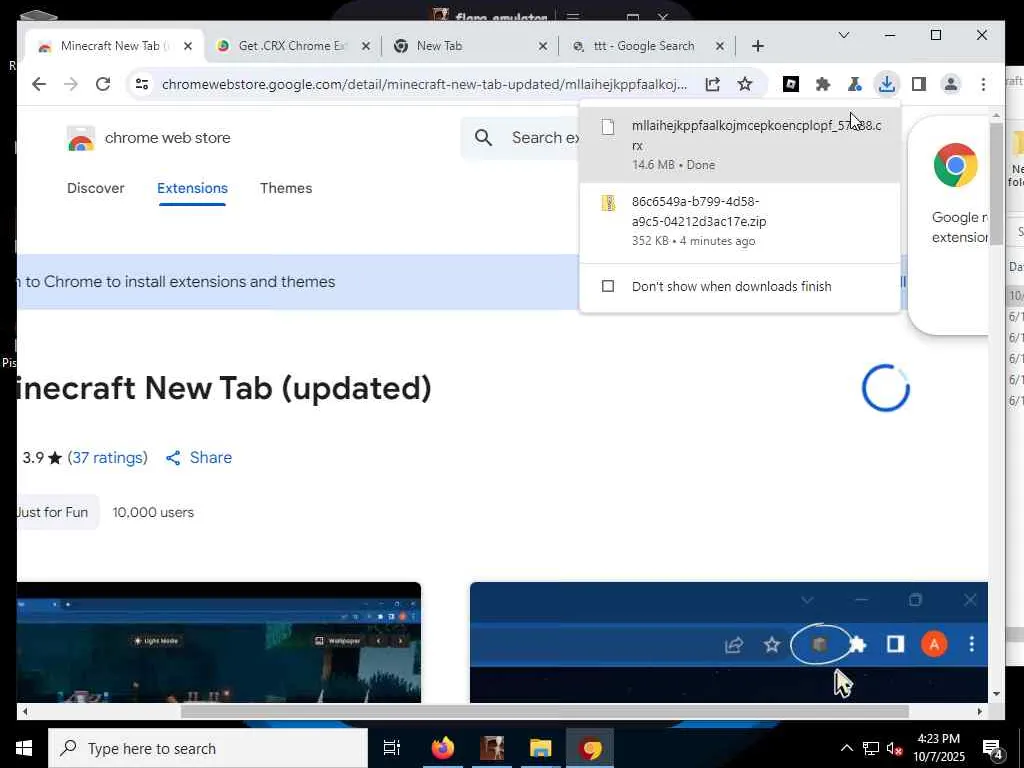This screenshot has width=1024, height=768.
Task: Open the Themes section
Action: click(x=286, y=188)
